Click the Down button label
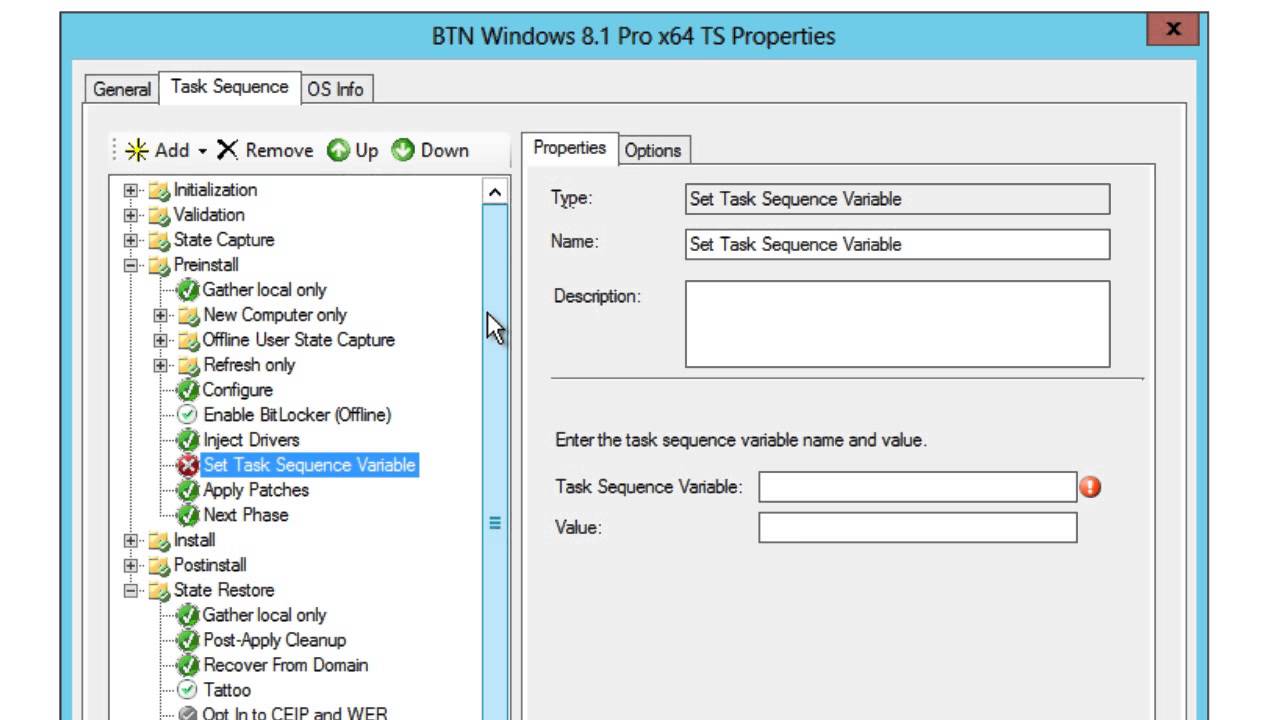 point(444,150)
